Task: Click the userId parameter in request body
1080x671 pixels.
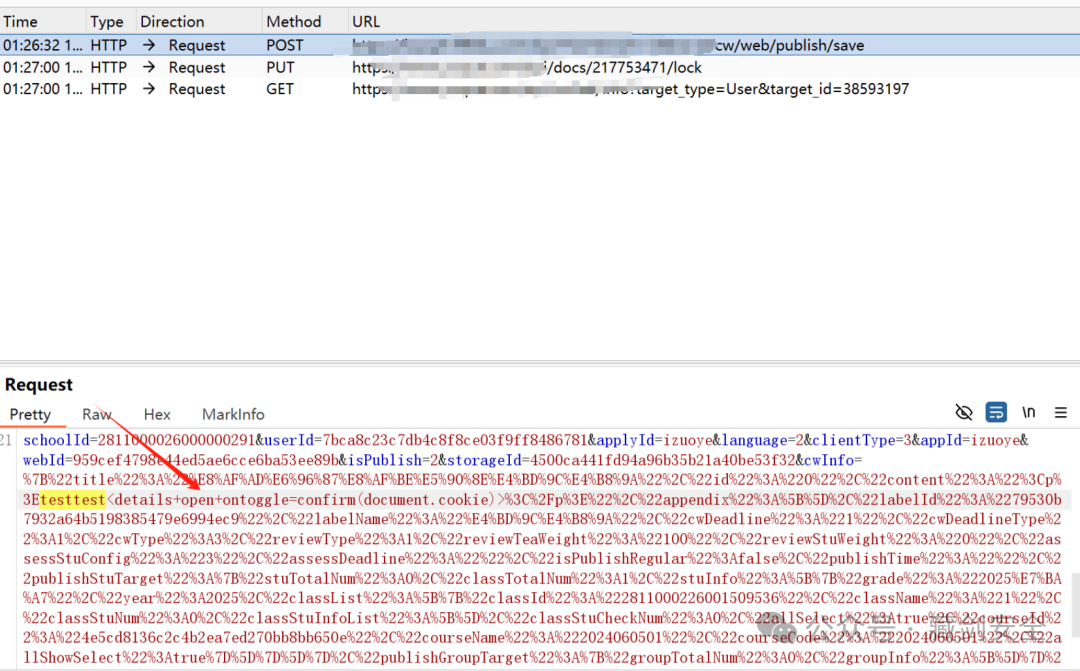Action: pos(289,440)
